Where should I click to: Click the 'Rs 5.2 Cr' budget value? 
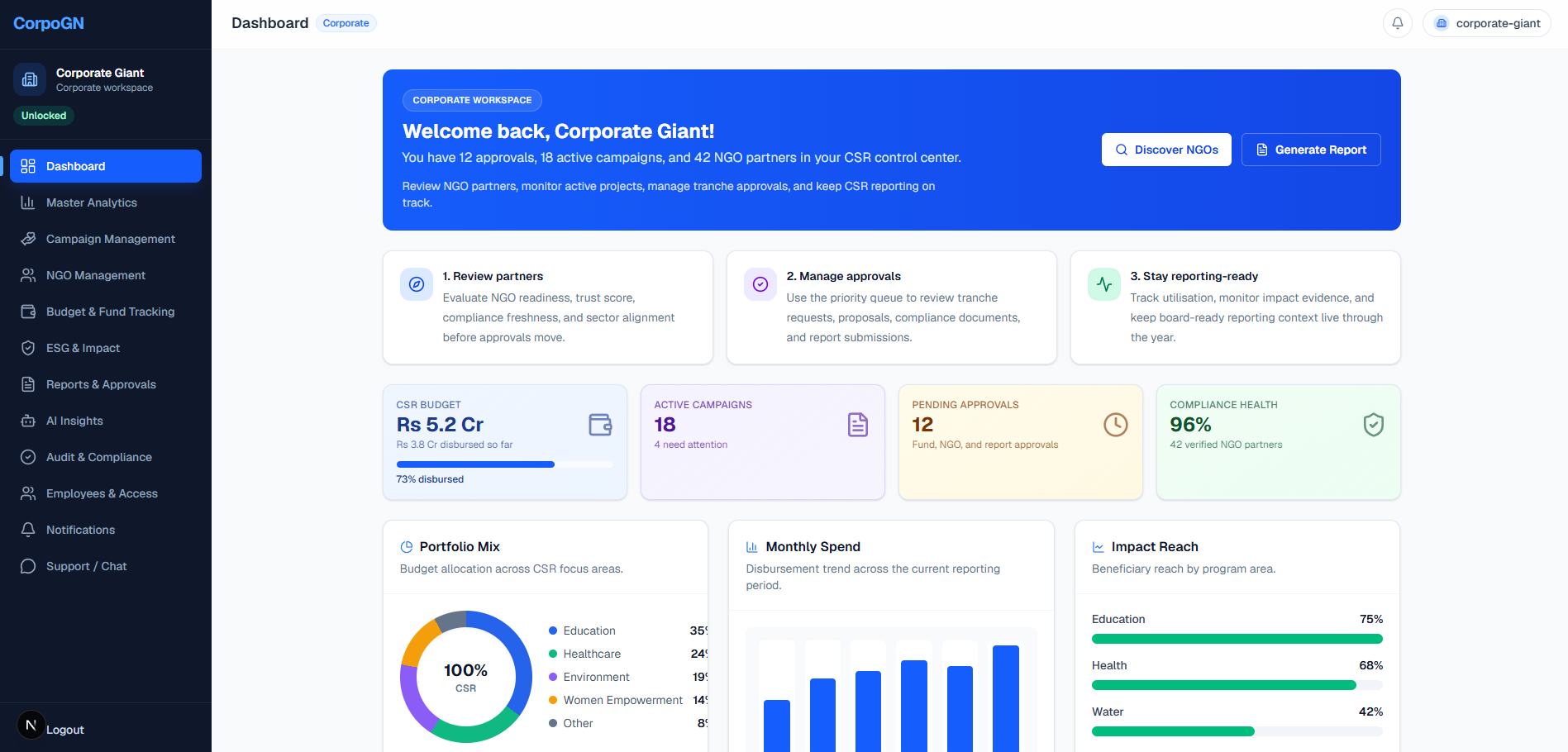pos(440,425)
